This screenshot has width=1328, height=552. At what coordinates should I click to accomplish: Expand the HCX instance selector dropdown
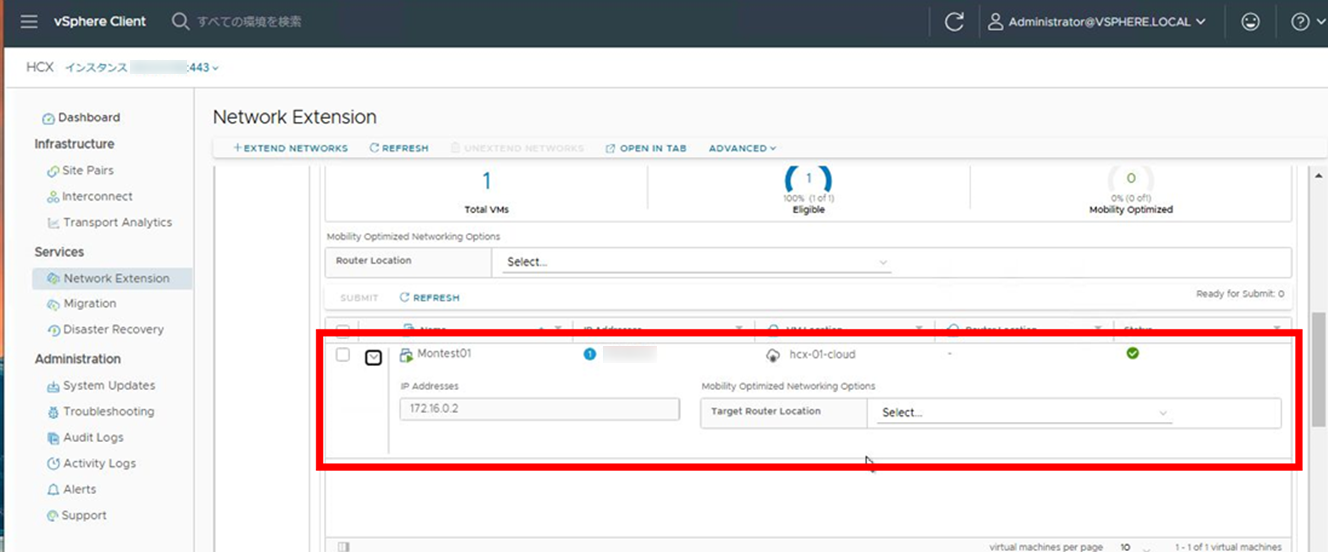coord(142,67)
